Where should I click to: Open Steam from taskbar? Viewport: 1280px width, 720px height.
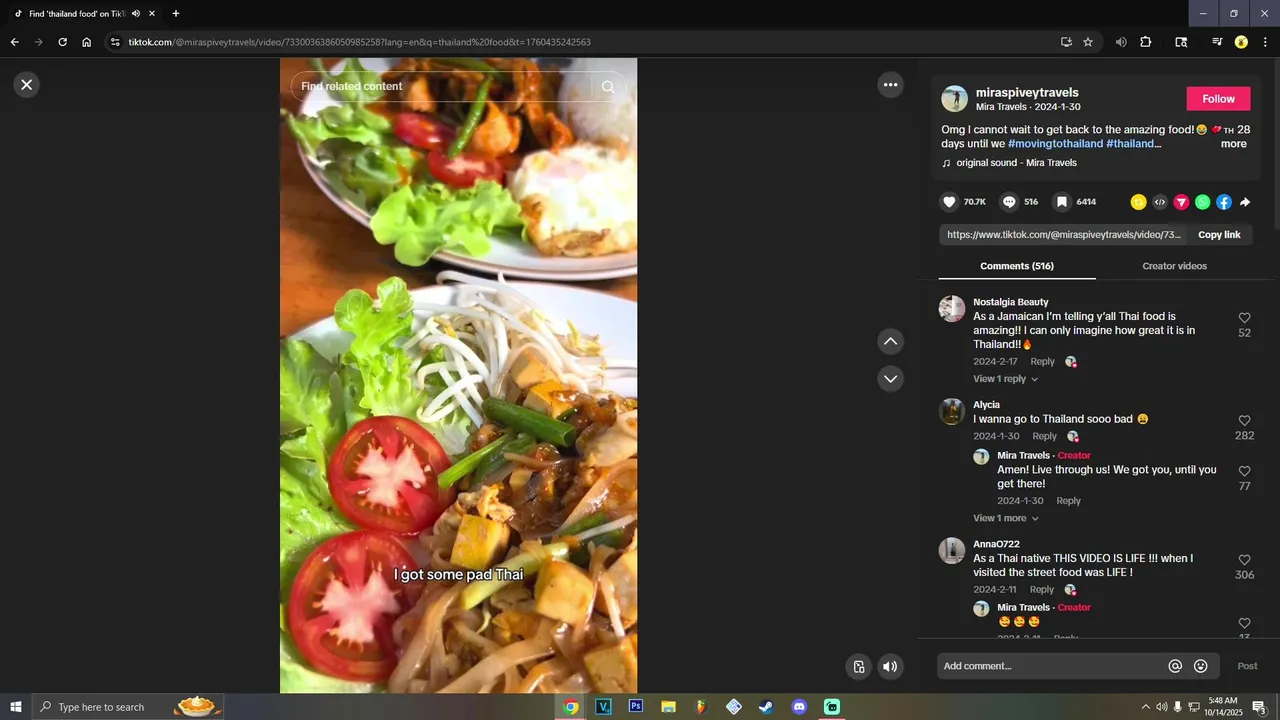[766, 707]
